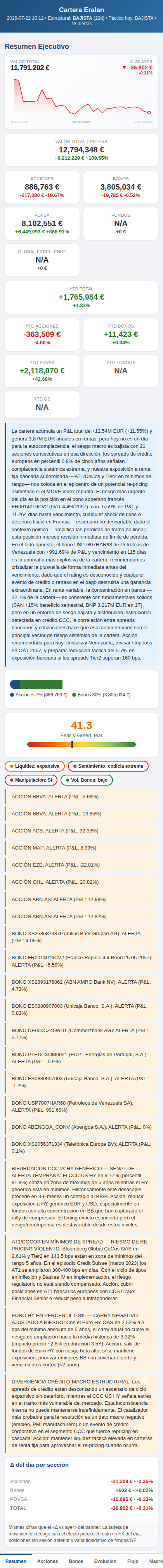The width and height of the screenshot is (163, 1568).
Task: Click the green Bonos 30% legend dot
Action: tap(74, 694)
